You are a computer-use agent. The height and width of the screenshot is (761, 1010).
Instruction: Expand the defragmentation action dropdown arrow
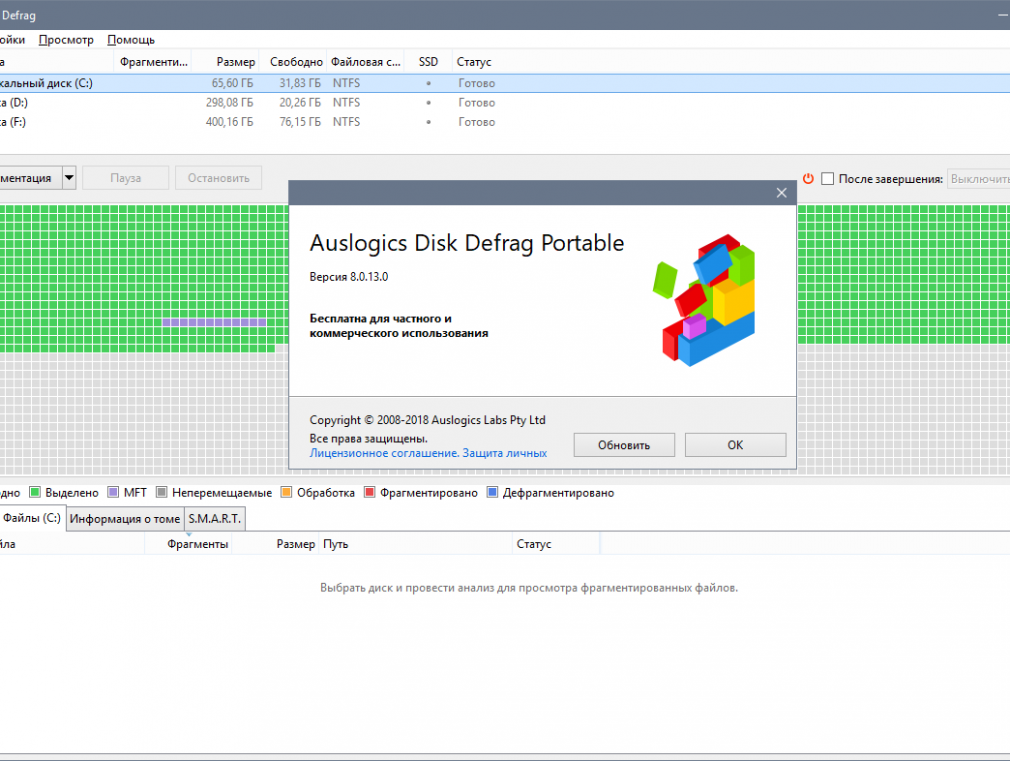pos(69,177)
